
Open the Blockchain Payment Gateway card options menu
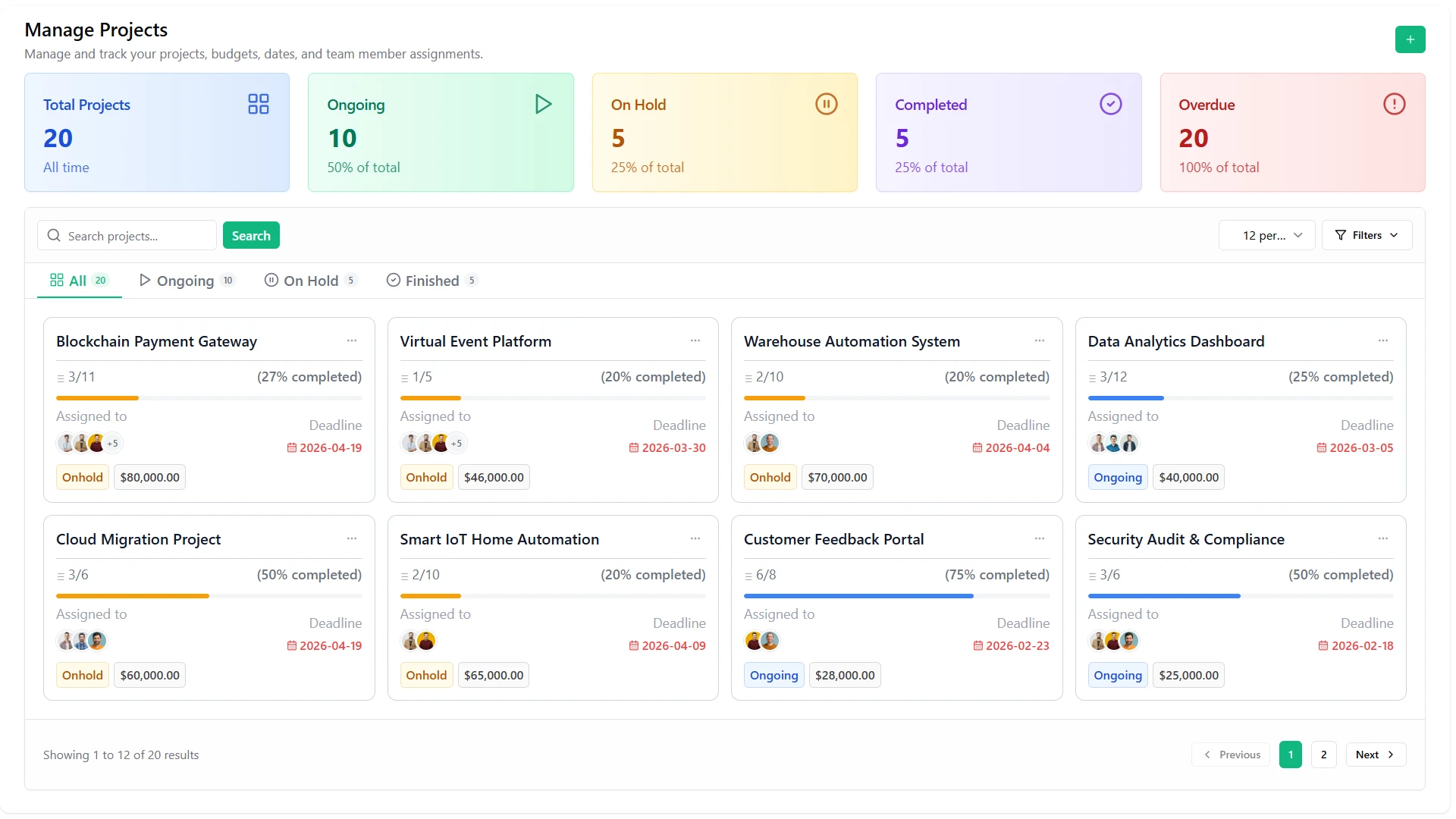[352, 341]
